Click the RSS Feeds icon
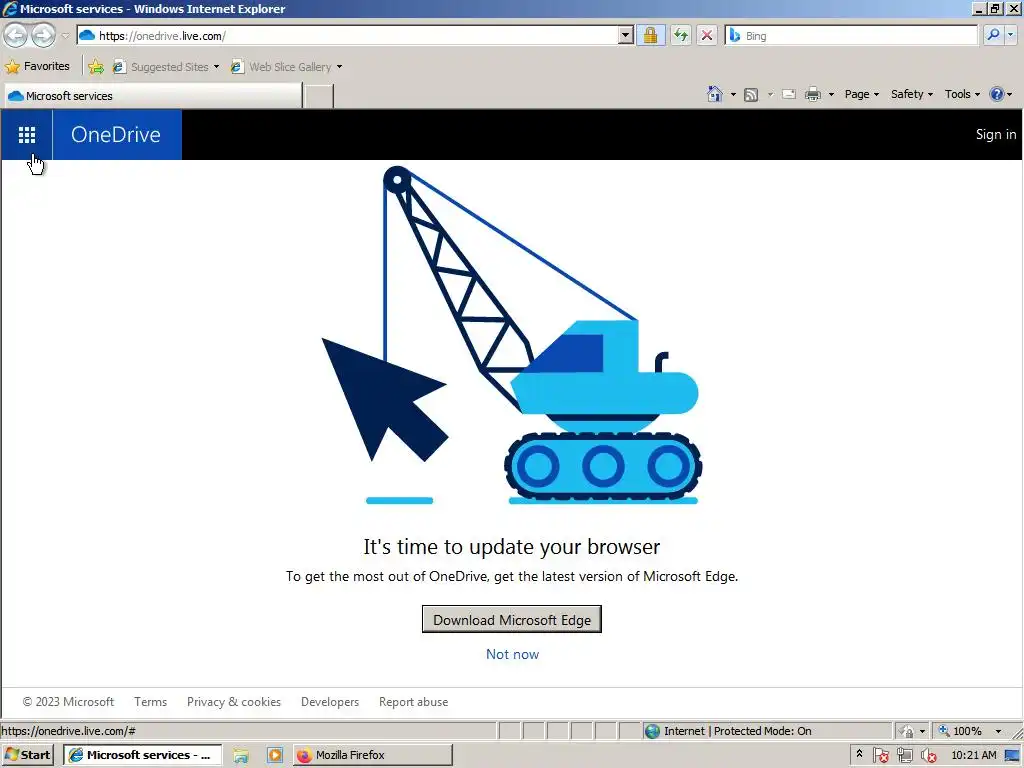Screen dimensions: 1024x768 pyautogui.click(x=751, y=95)
